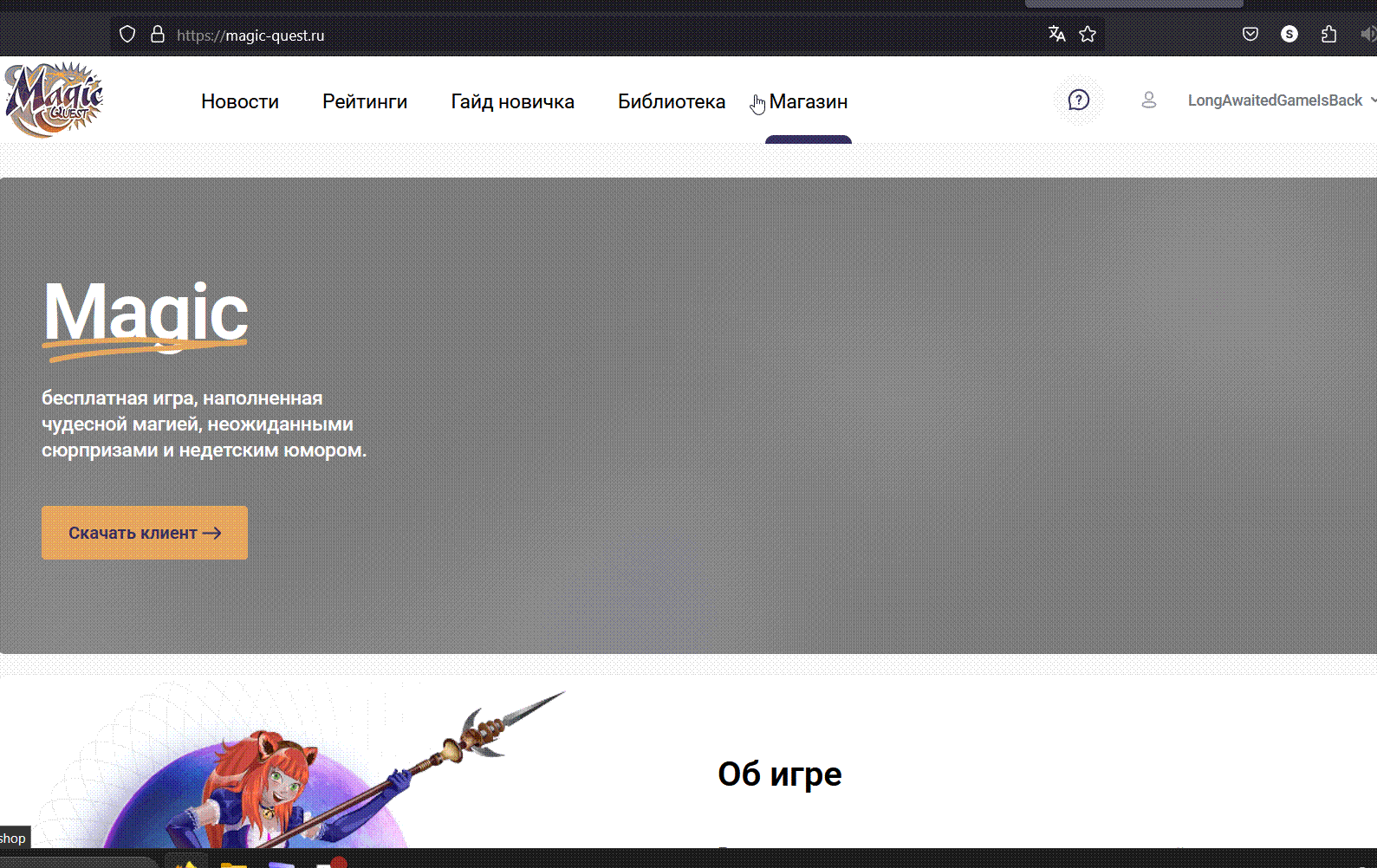The image size is (1377, 868).
Task: Click the Об игре heading
Action: (x=780, y=774)
